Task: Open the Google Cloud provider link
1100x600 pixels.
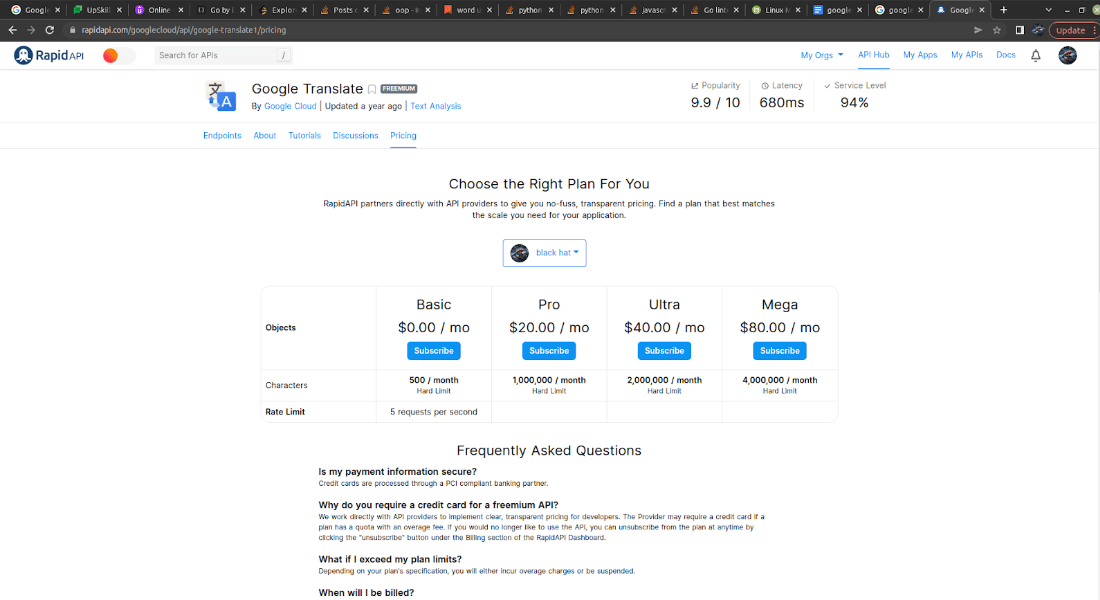Action: [290, 106]
